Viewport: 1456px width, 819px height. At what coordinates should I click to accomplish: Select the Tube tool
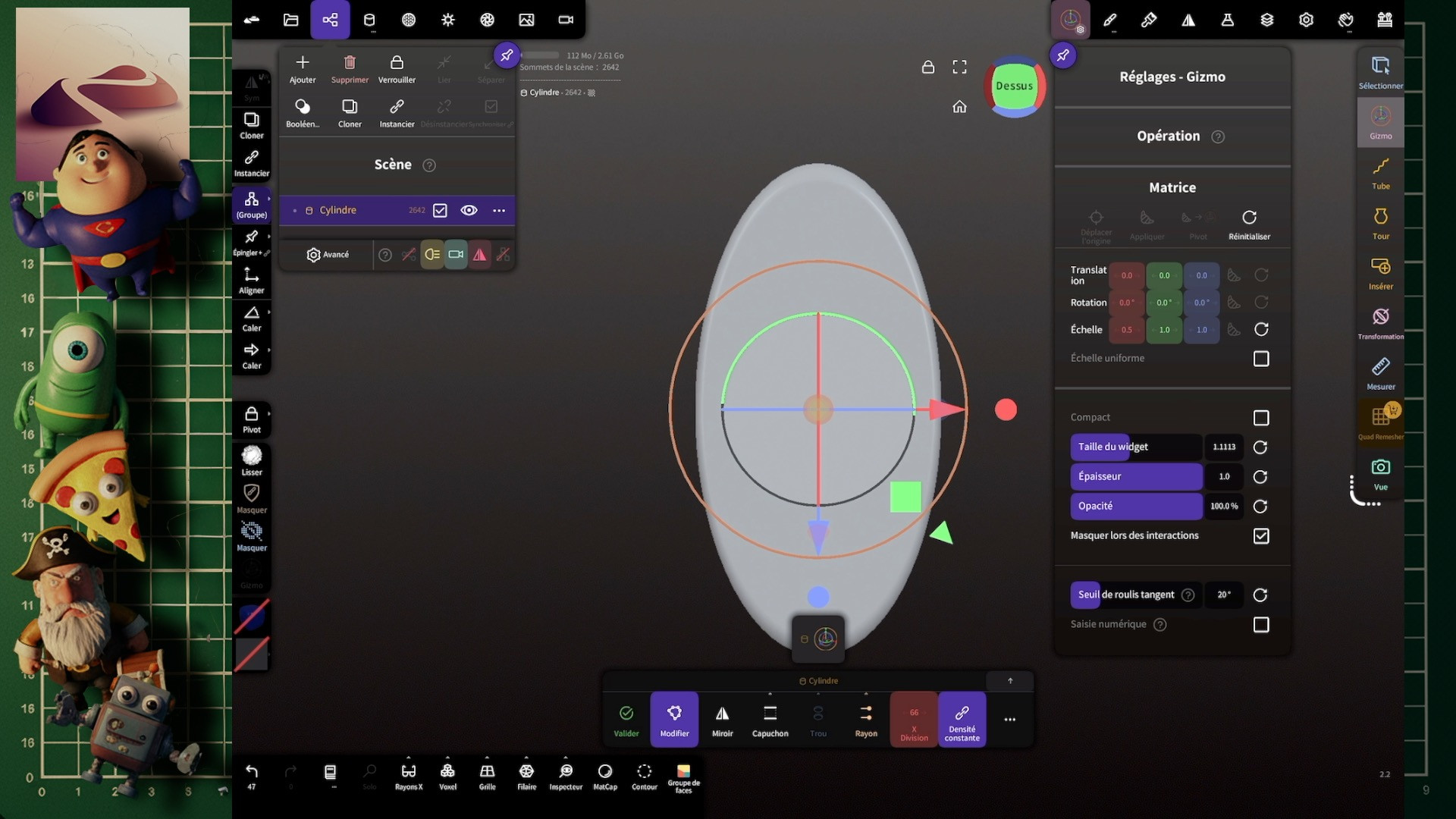tap(1380, 173)
